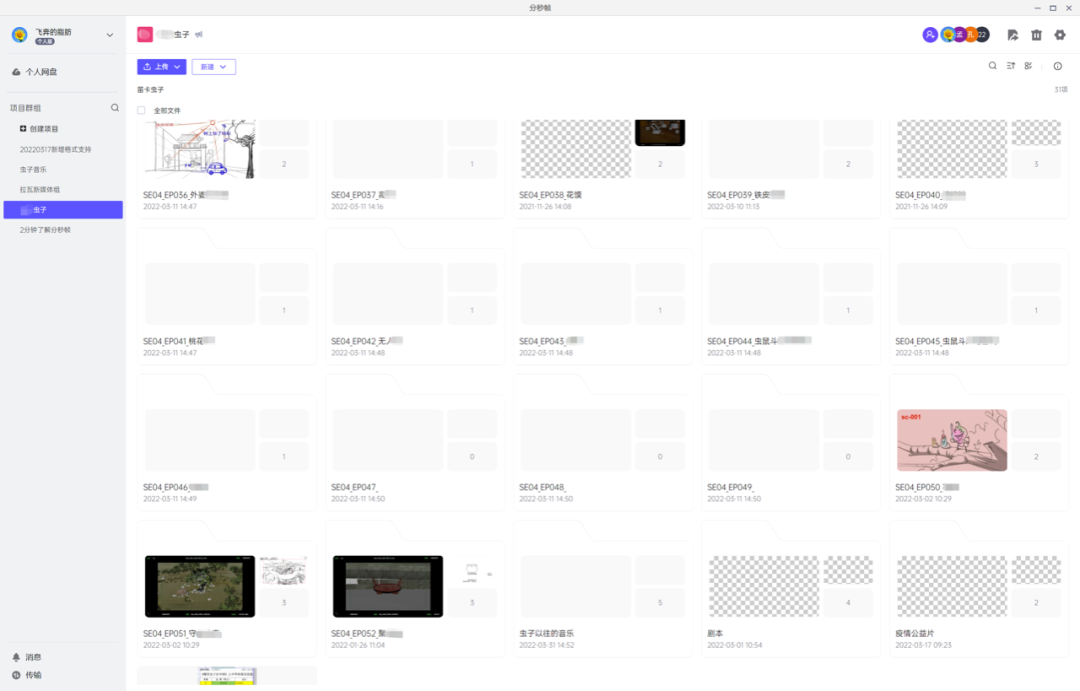The width and height of the screenshot is (1080, 691).
Task: Click the sunflower member avatar in header
Action: pos(948,34)
